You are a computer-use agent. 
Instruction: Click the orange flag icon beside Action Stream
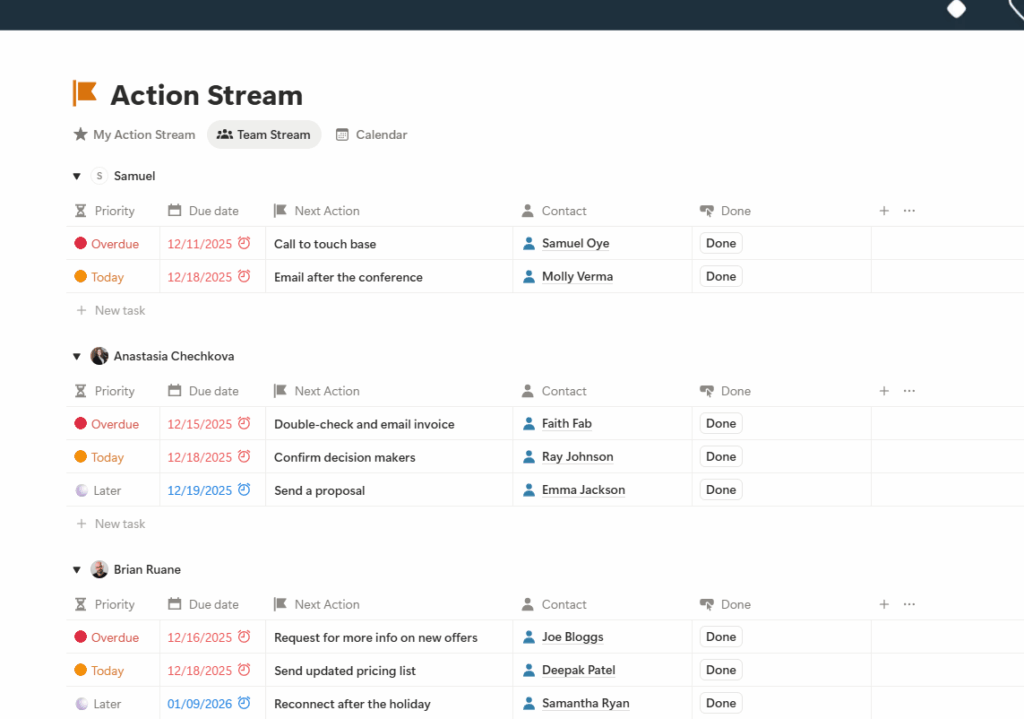[84, 93]
